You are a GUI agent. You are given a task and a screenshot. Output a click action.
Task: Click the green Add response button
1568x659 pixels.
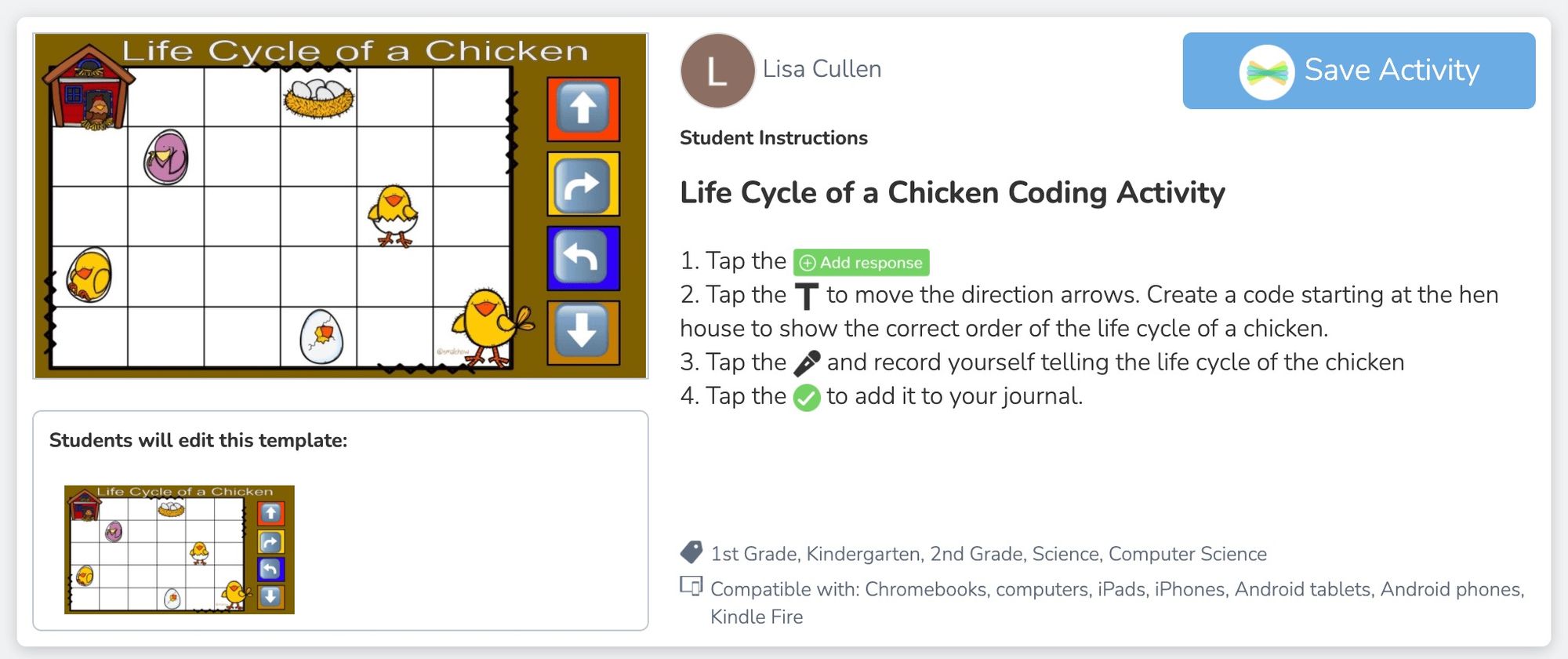point(861,263)
